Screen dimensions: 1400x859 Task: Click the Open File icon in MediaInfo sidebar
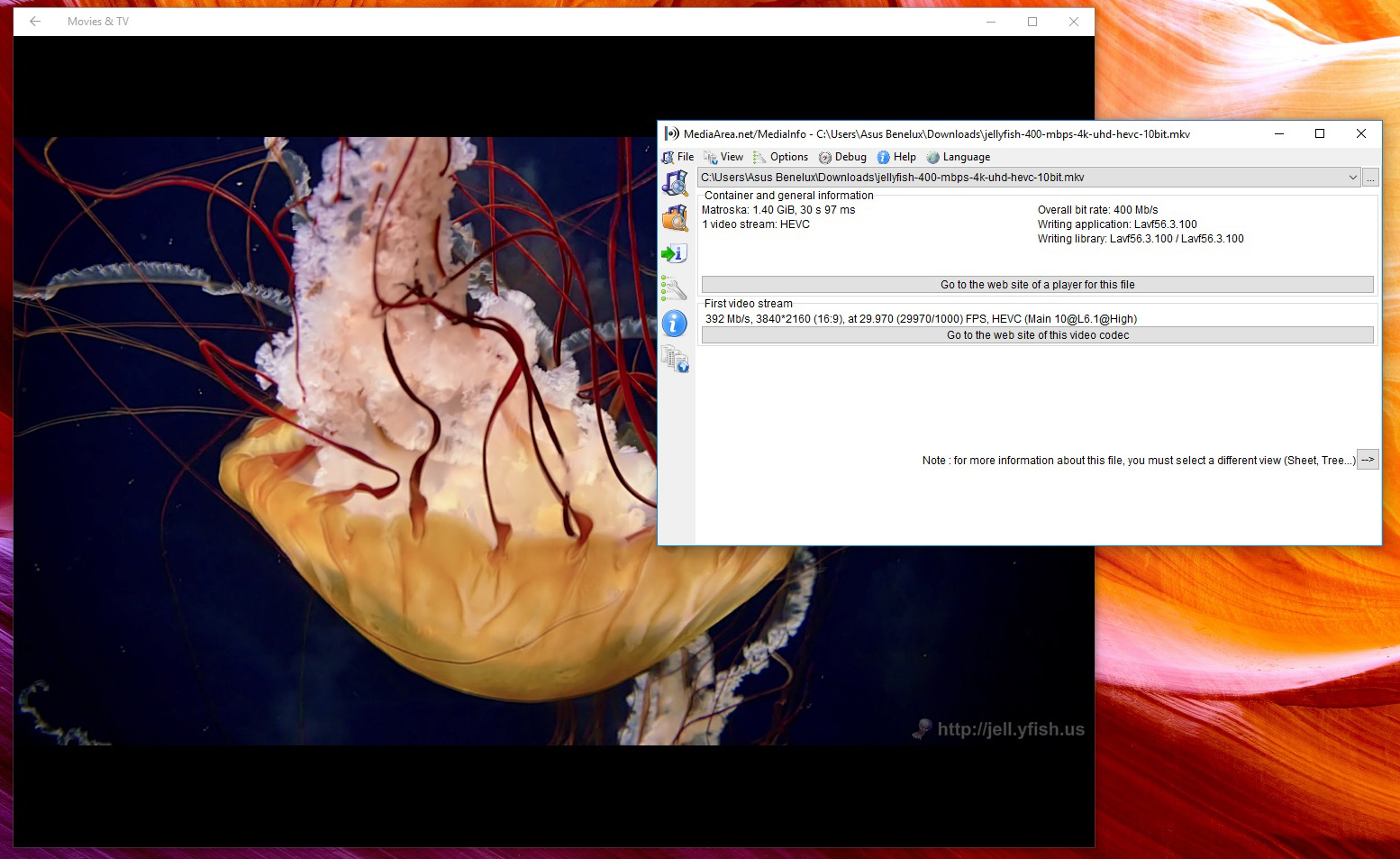675,183
